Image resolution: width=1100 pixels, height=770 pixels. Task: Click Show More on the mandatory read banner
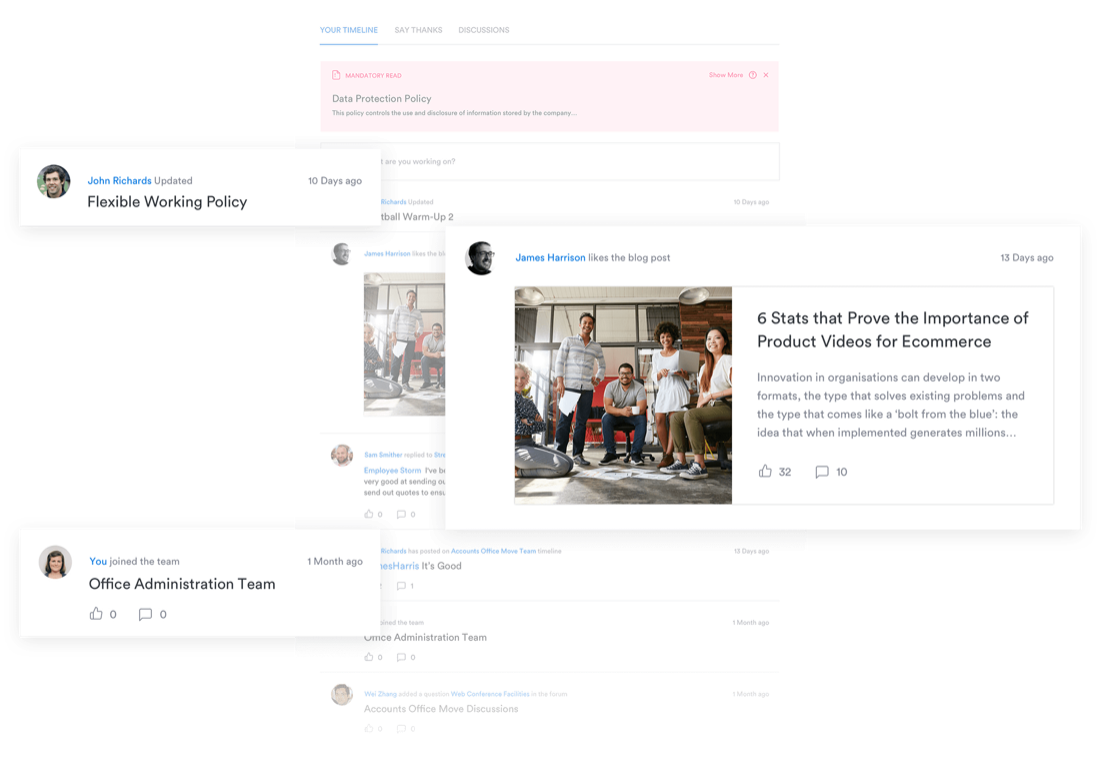(x=725, y=75)
